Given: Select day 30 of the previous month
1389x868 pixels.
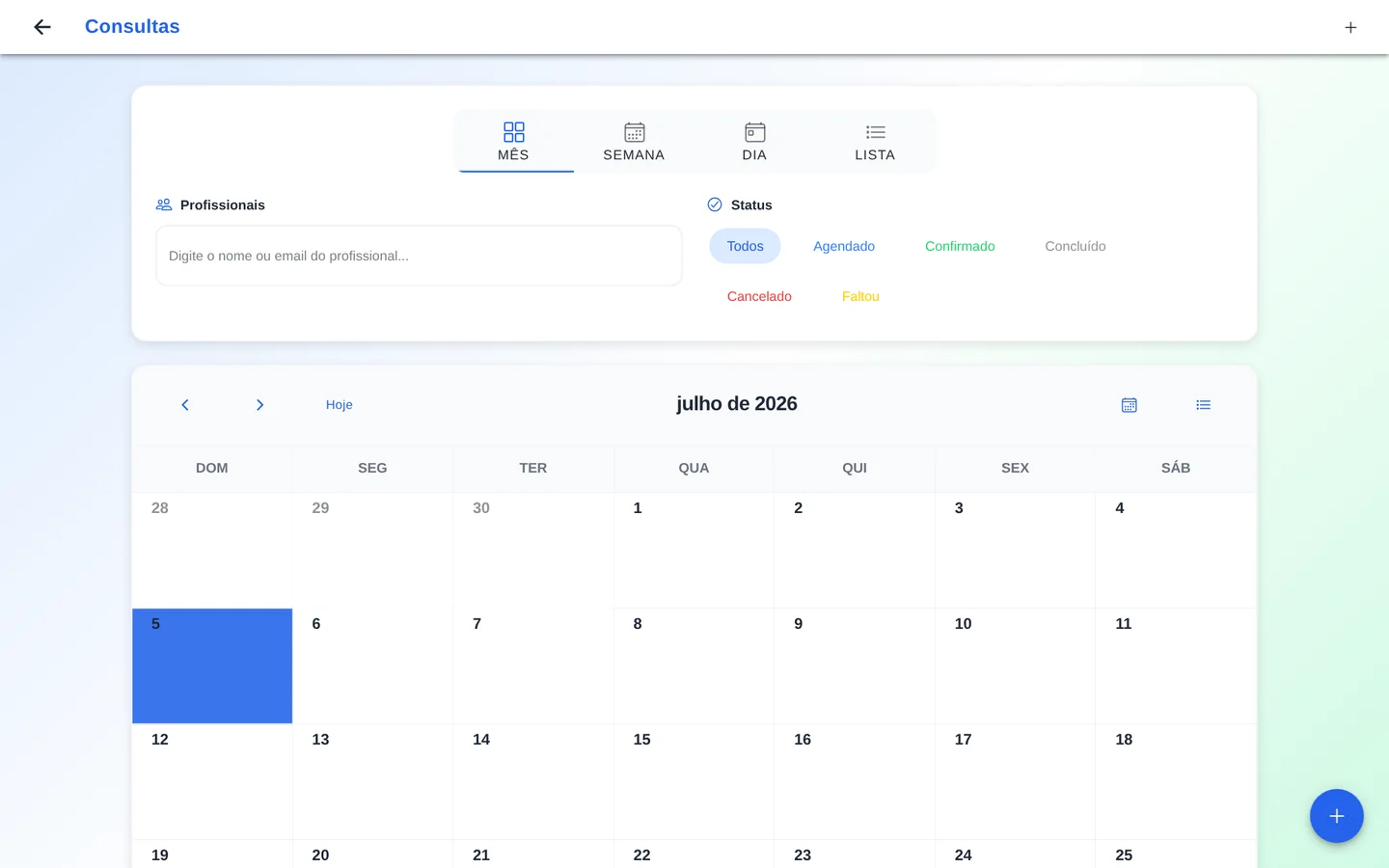Looking at the screenshot, I should [533, 550].
